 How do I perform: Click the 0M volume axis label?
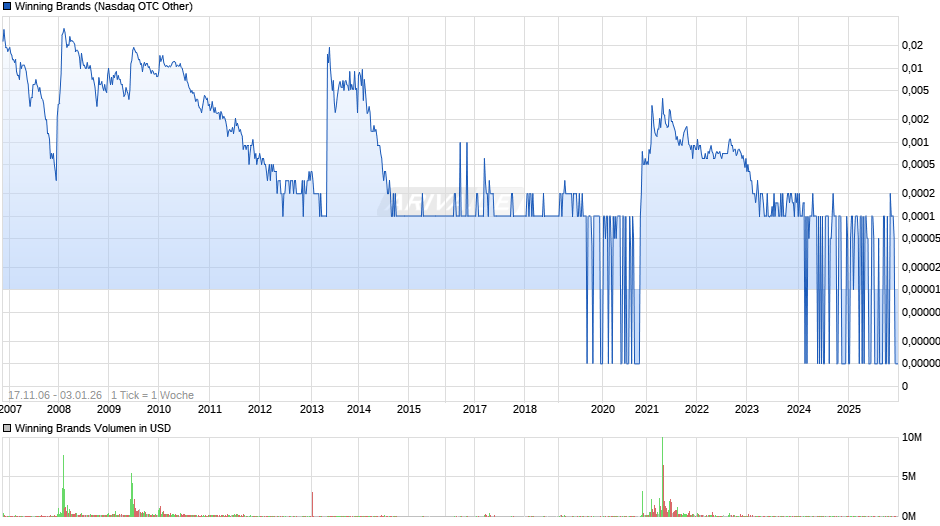[x=909, y=516]
